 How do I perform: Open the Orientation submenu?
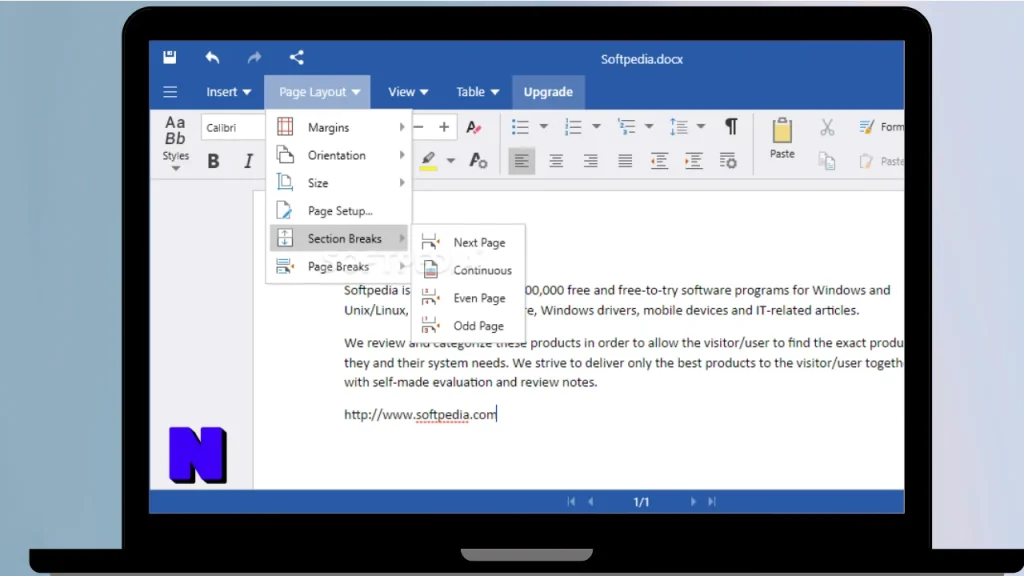(340, 155)
